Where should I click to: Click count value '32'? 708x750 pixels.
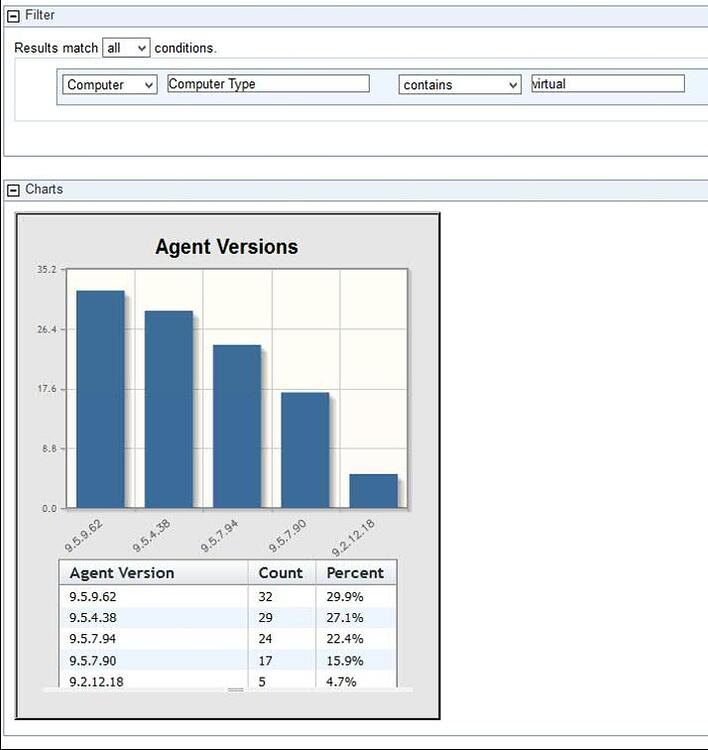[x=266, y=596]
